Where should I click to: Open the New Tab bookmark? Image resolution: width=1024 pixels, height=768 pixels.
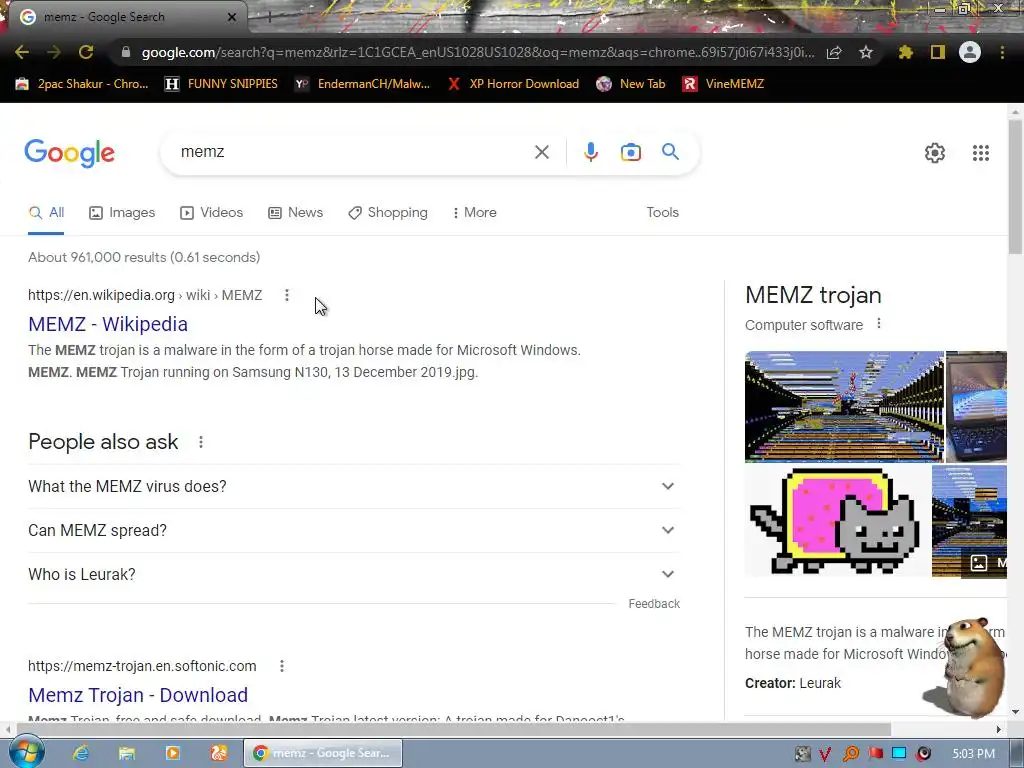632,84
